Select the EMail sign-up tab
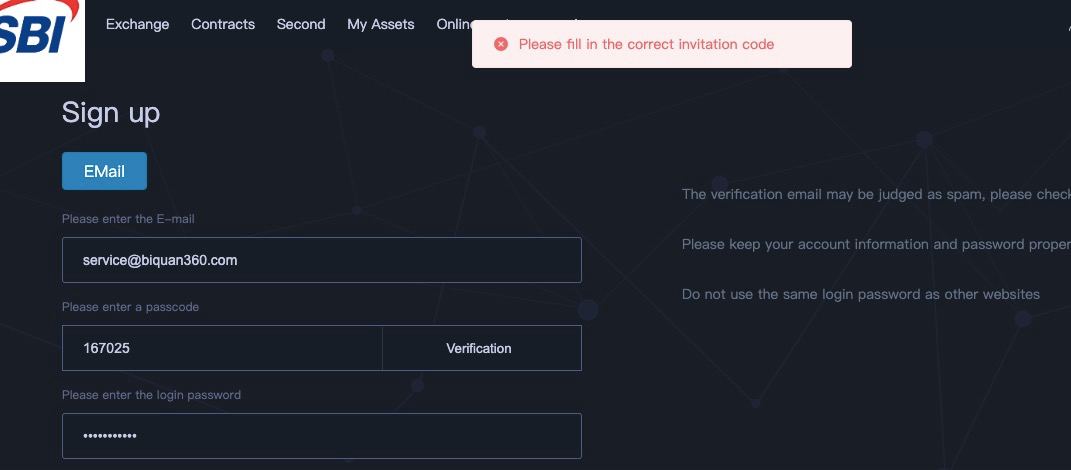Image resolution: width=1071 pixels, height=470 pixels. pos(105,171)
